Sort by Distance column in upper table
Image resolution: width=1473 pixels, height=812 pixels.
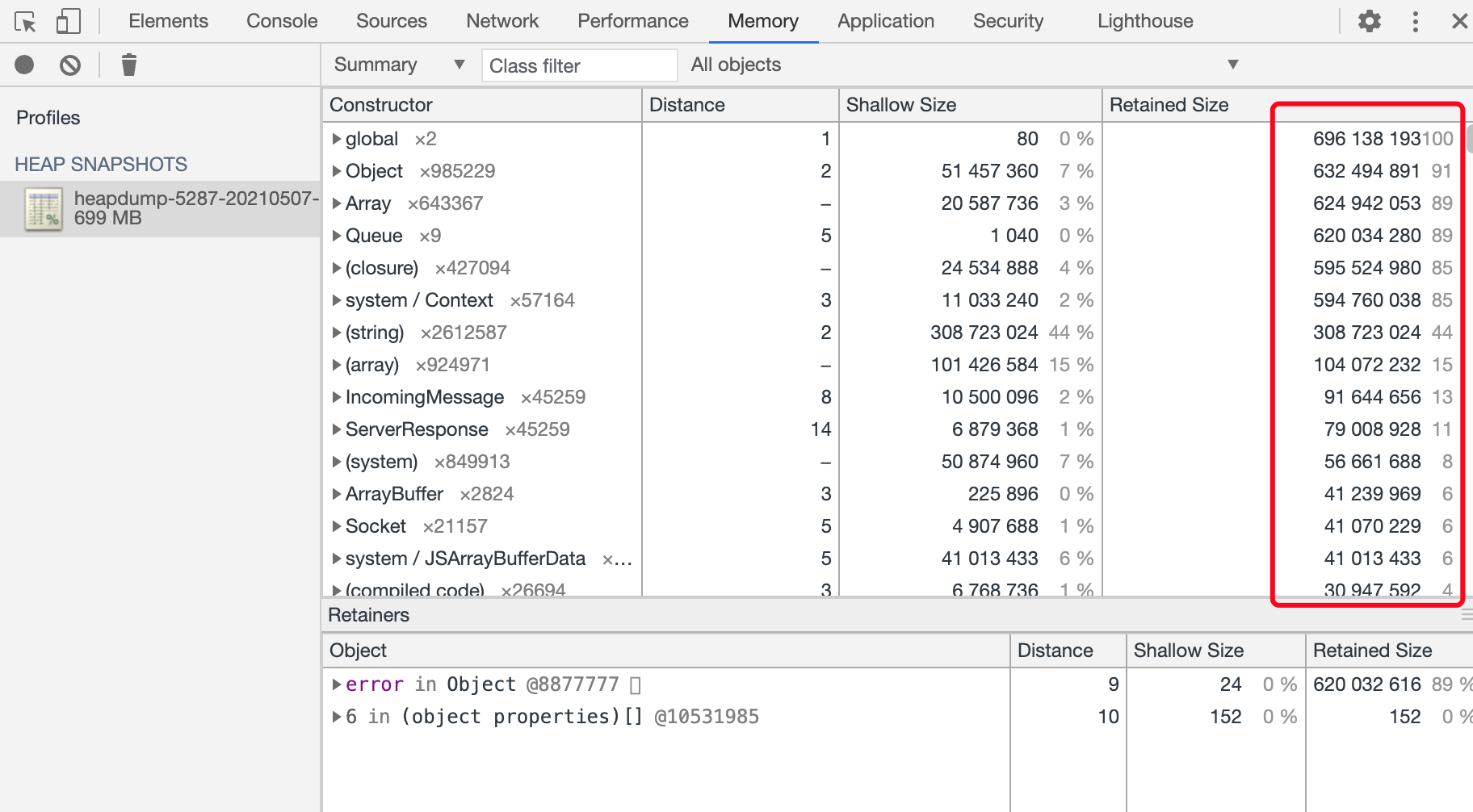click(741, 105)
